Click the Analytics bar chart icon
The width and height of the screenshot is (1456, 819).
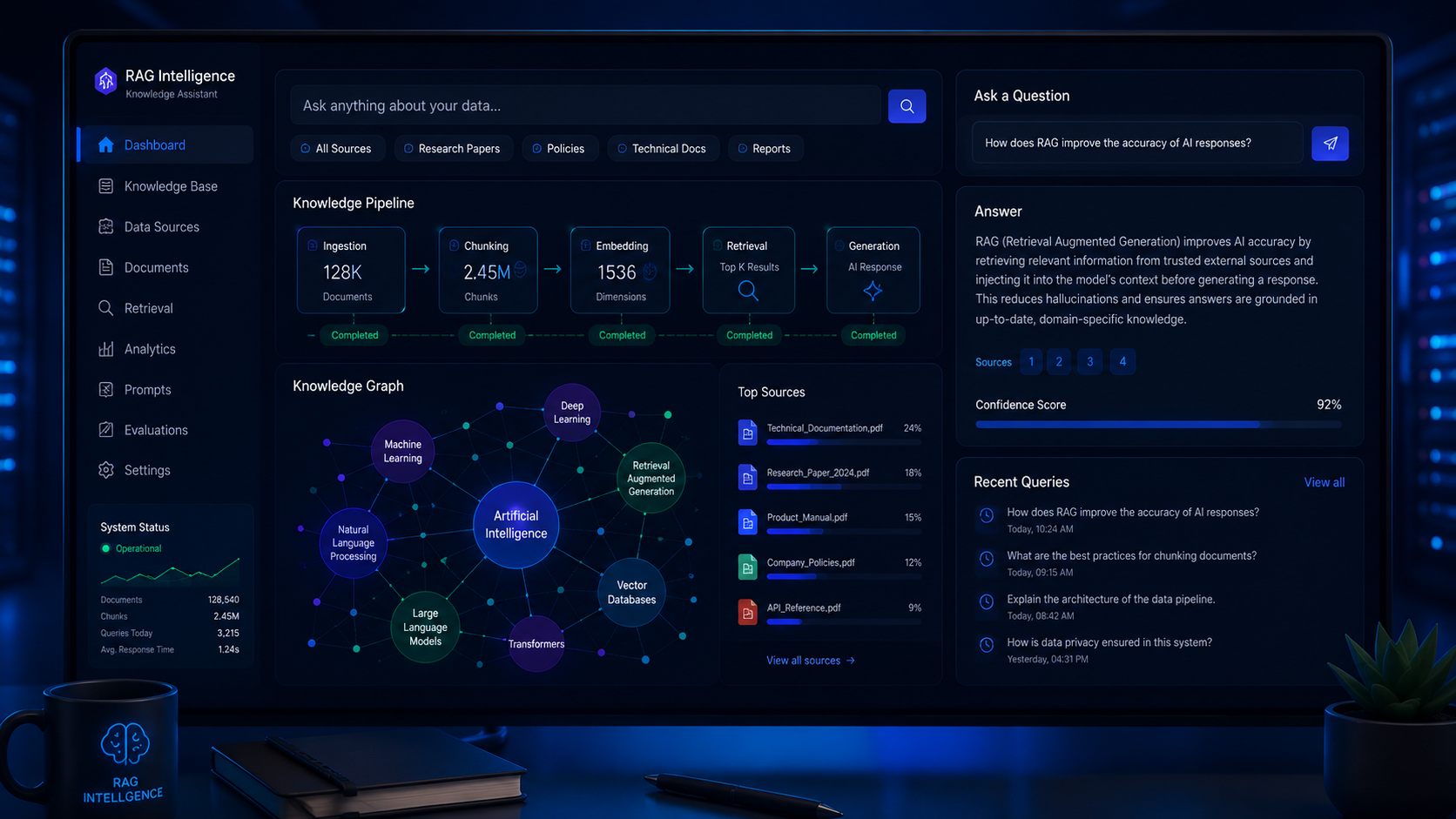106,349
